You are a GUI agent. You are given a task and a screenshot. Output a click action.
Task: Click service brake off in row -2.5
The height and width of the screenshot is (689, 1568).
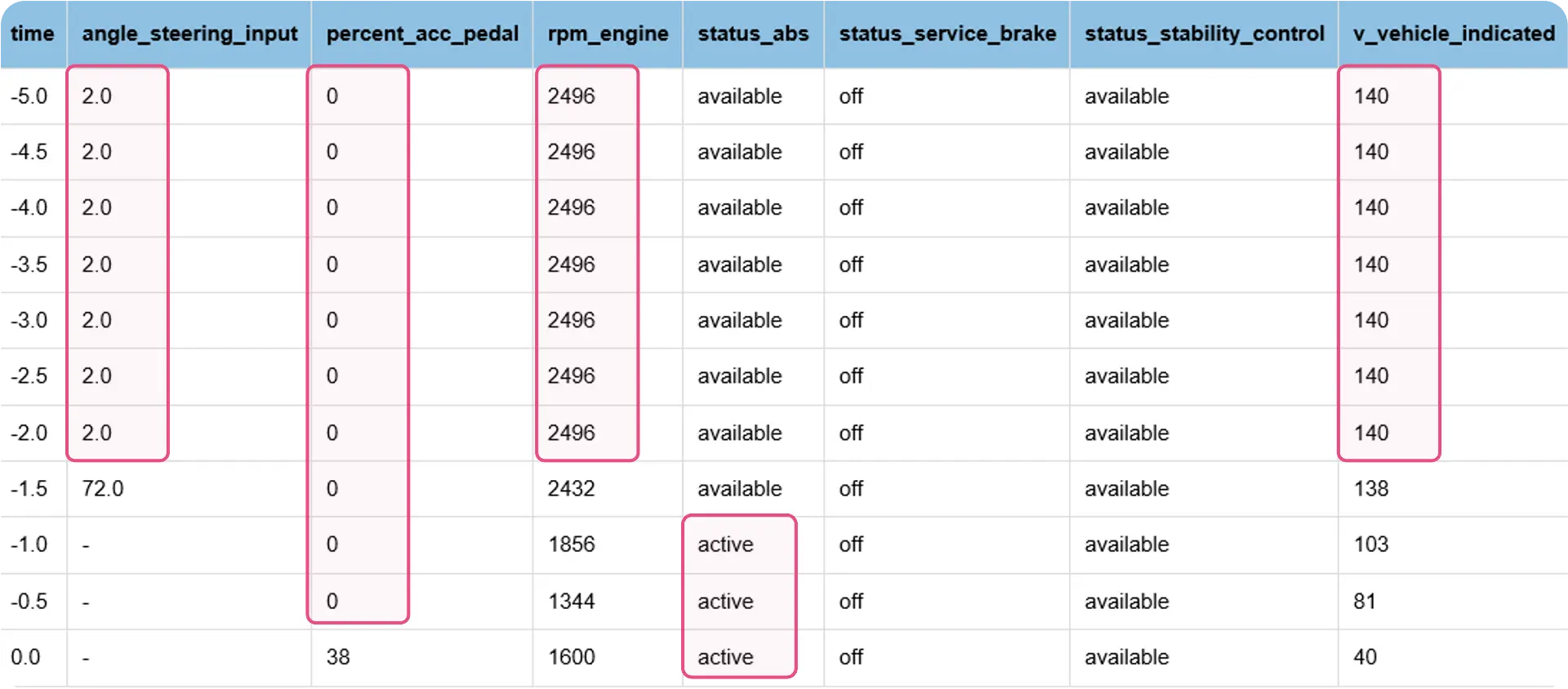tap(851, 376)
